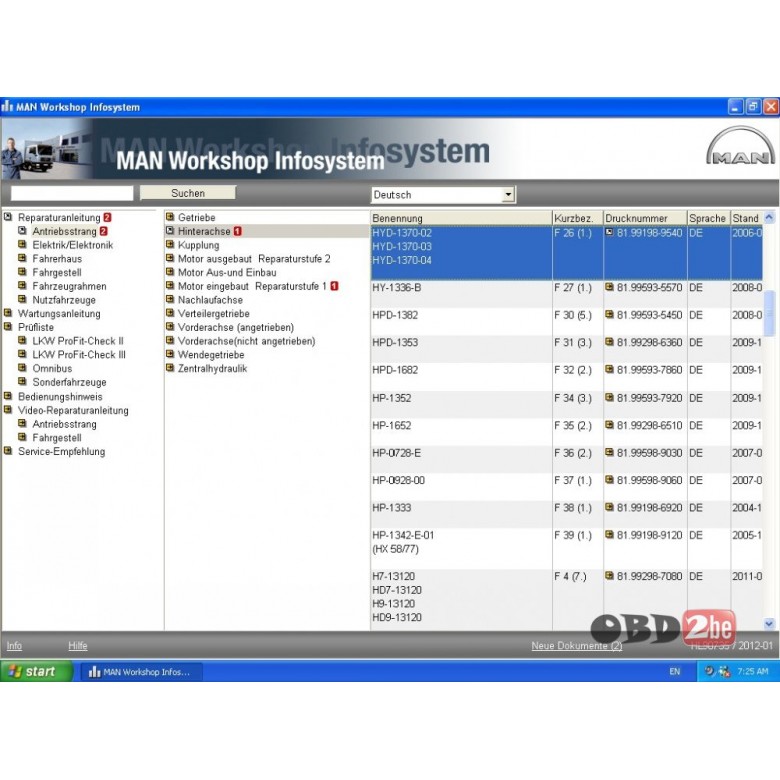Viewport: 780px width, 780px height.
Task: Click the Windows start button
Action: click(36, 671)
